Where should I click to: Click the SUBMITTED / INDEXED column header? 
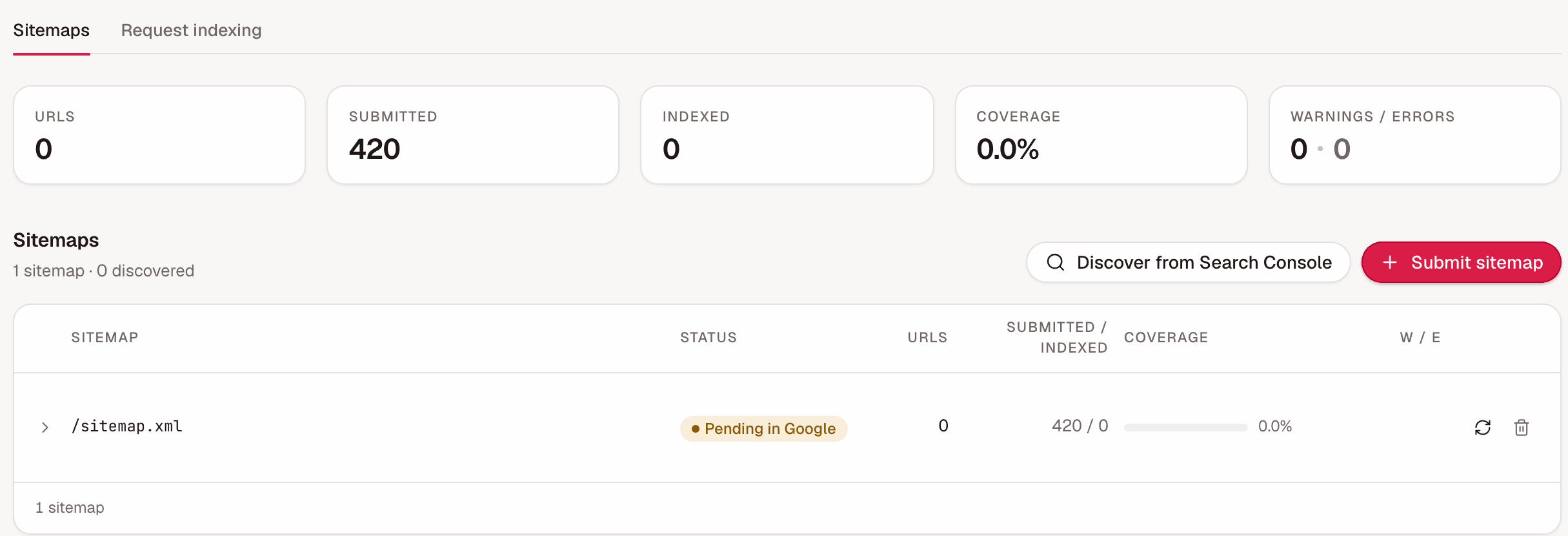click(1057, 337)
